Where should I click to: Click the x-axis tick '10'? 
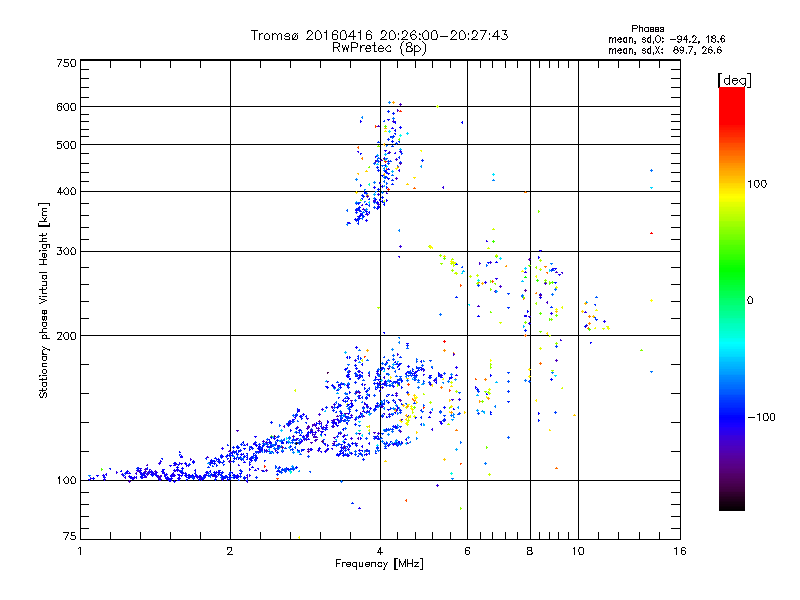coord(578,551)
